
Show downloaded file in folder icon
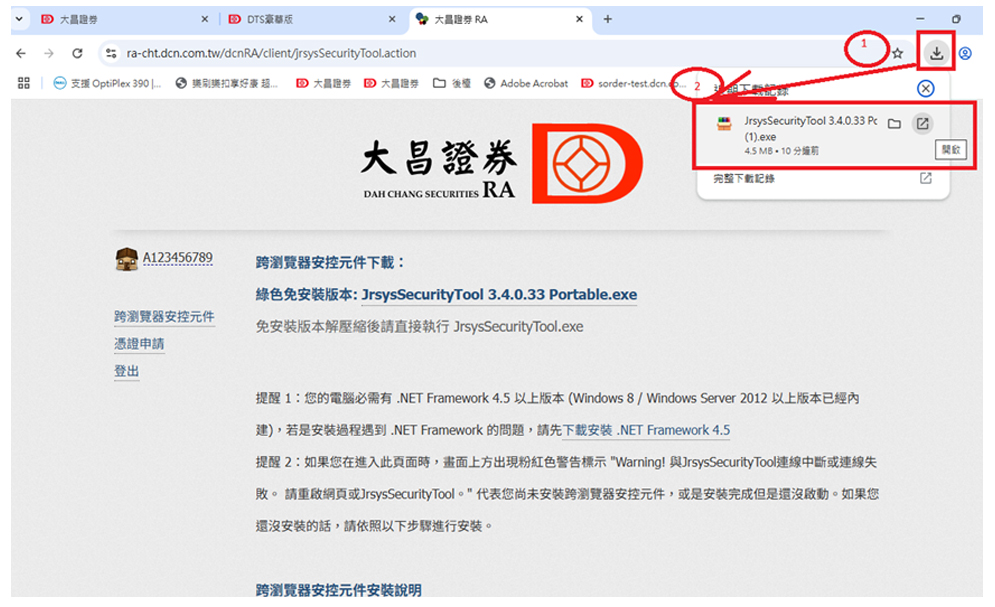tap(895, 124)
